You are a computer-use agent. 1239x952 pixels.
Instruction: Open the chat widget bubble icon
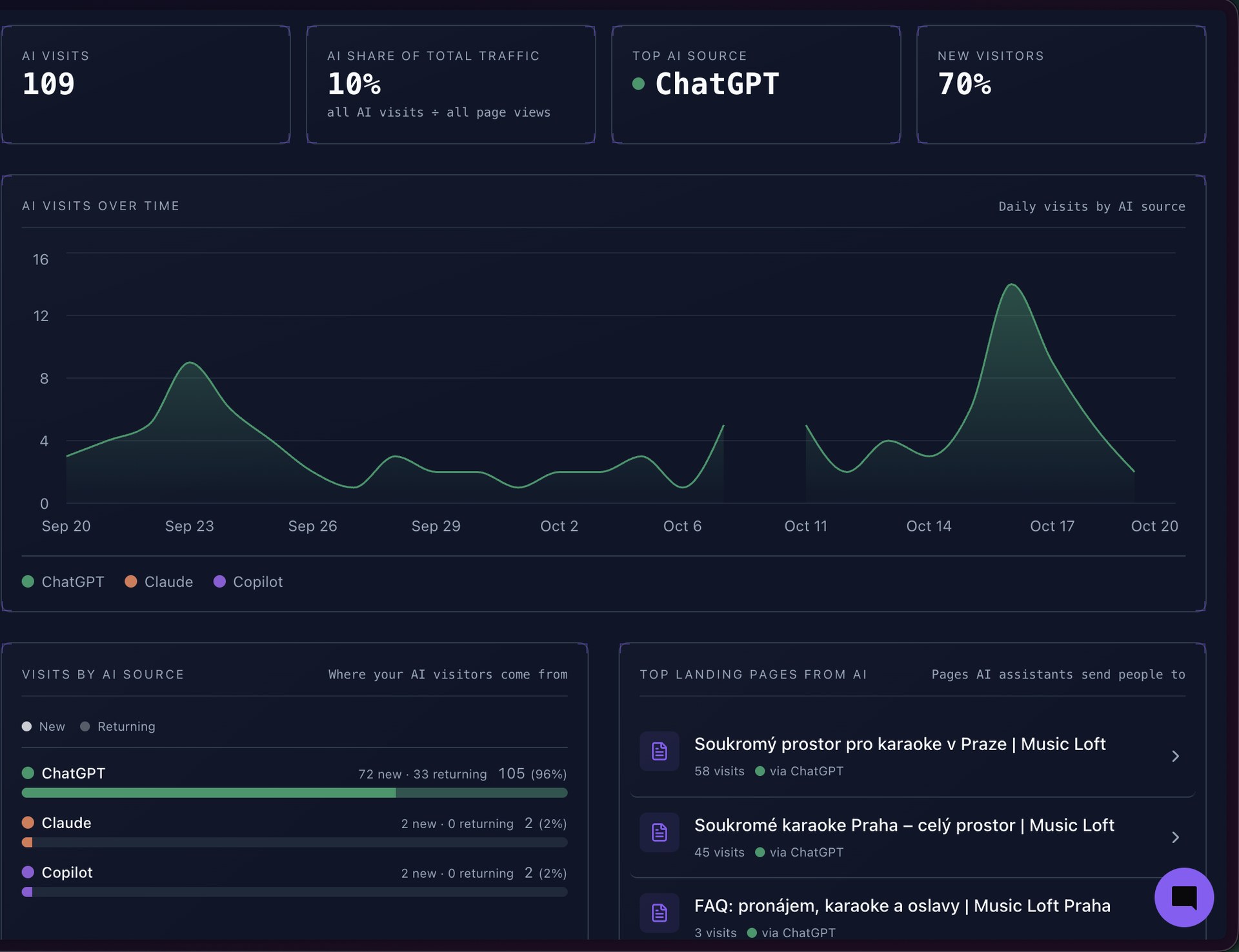[x=1184, y=897]
